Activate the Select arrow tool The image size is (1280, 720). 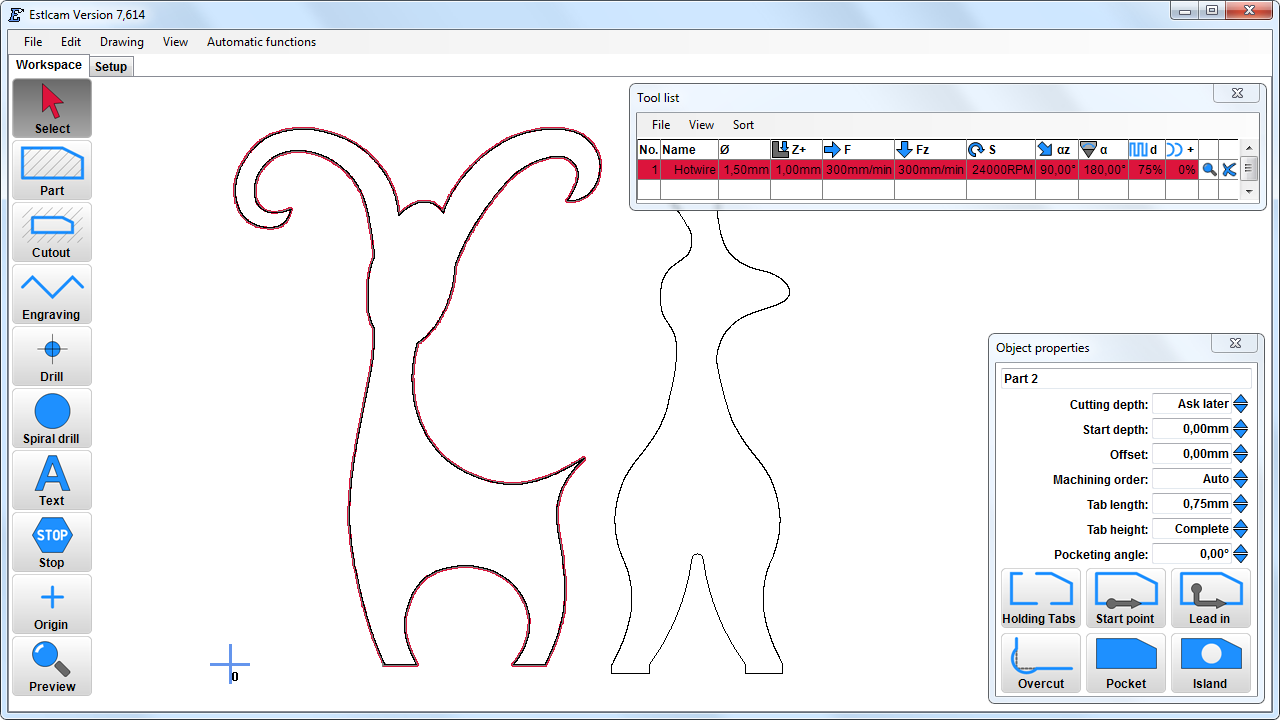pos(52,108)
